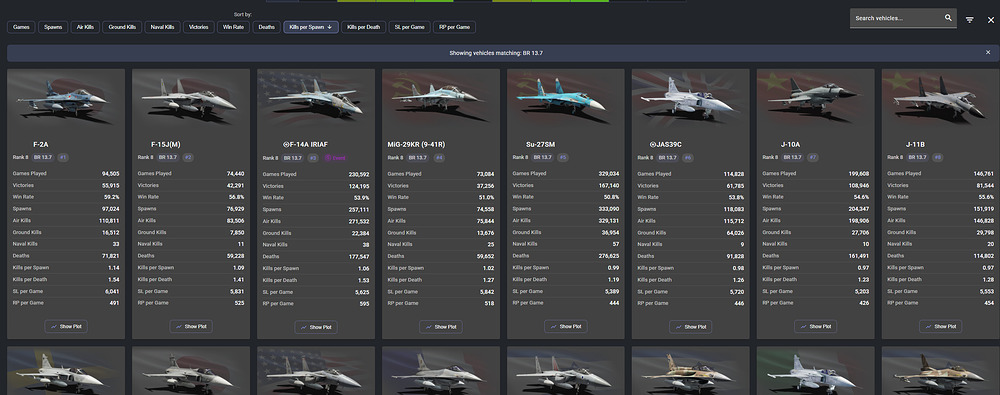The height and width of the screenshot is (395, 1000).
Task: Click the #8 badge on J-11B
Action: [x=937, y=157]
